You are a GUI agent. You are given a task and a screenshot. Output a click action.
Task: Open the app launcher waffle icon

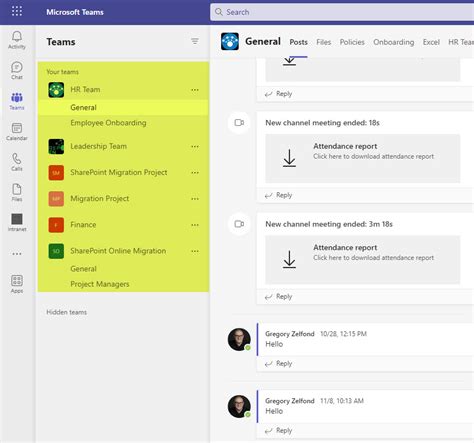17,11
